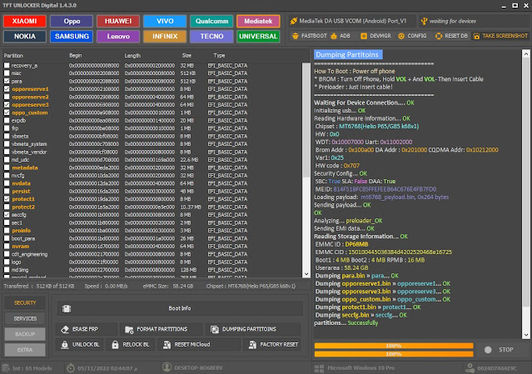Check the nvram partition checkbox
Image resolution: width=532 pixels, height=374 pixels.
click(7, 246)
